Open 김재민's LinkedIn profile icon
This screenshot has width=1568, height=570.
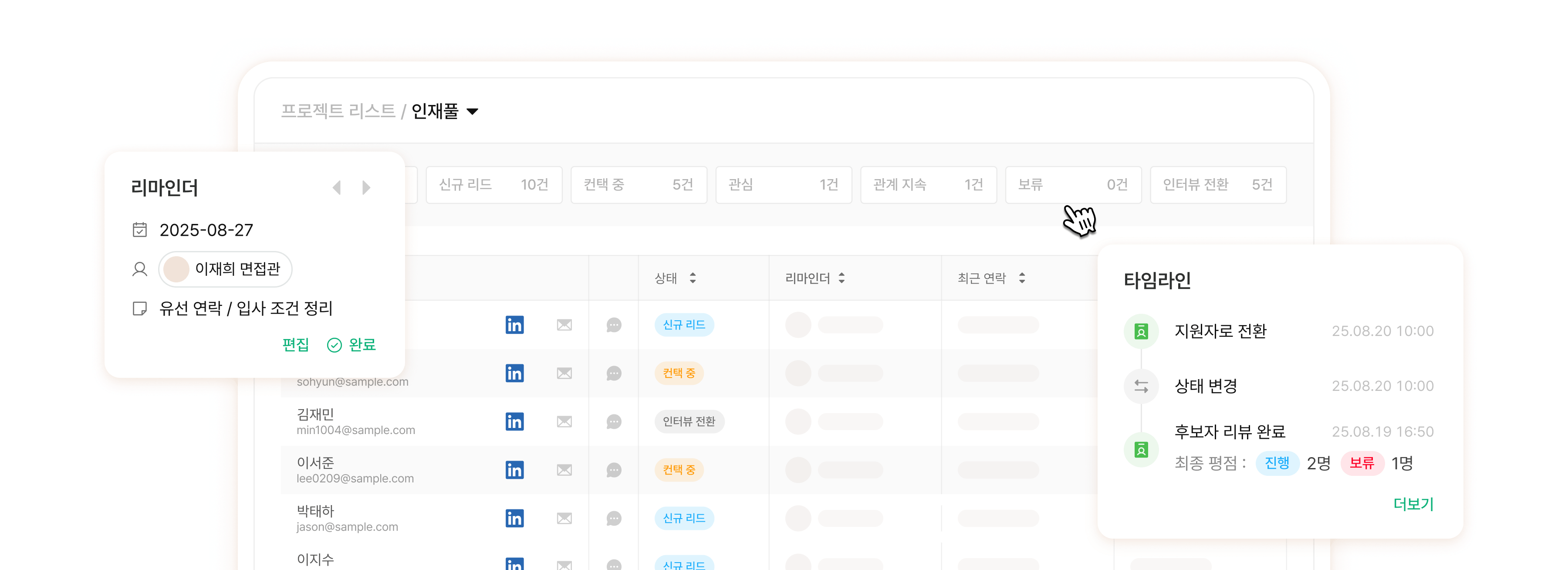point(514,421)
